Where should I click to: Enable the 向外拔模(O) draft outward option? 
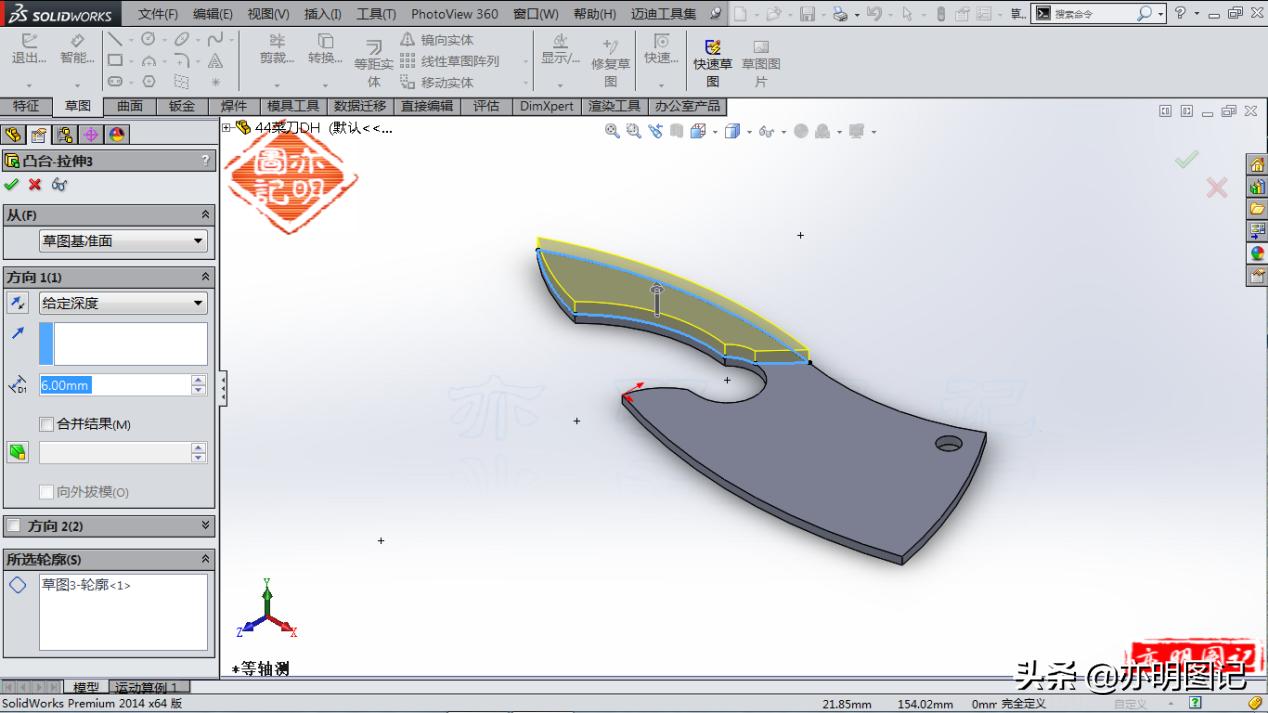click(x=47, y=492)
